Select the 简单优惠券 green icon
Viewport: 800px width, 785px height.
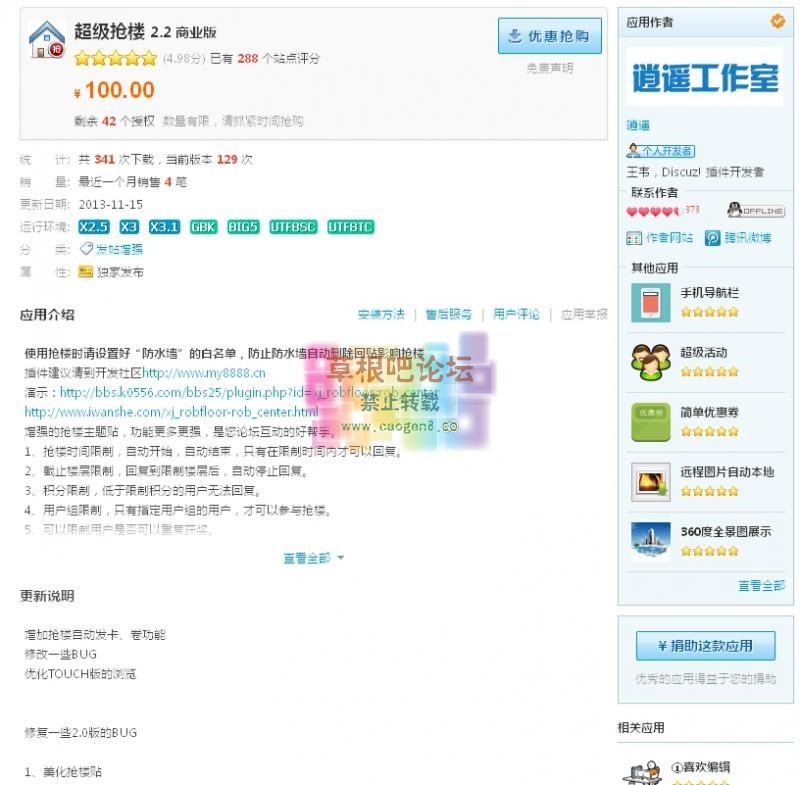coord(651,422)
